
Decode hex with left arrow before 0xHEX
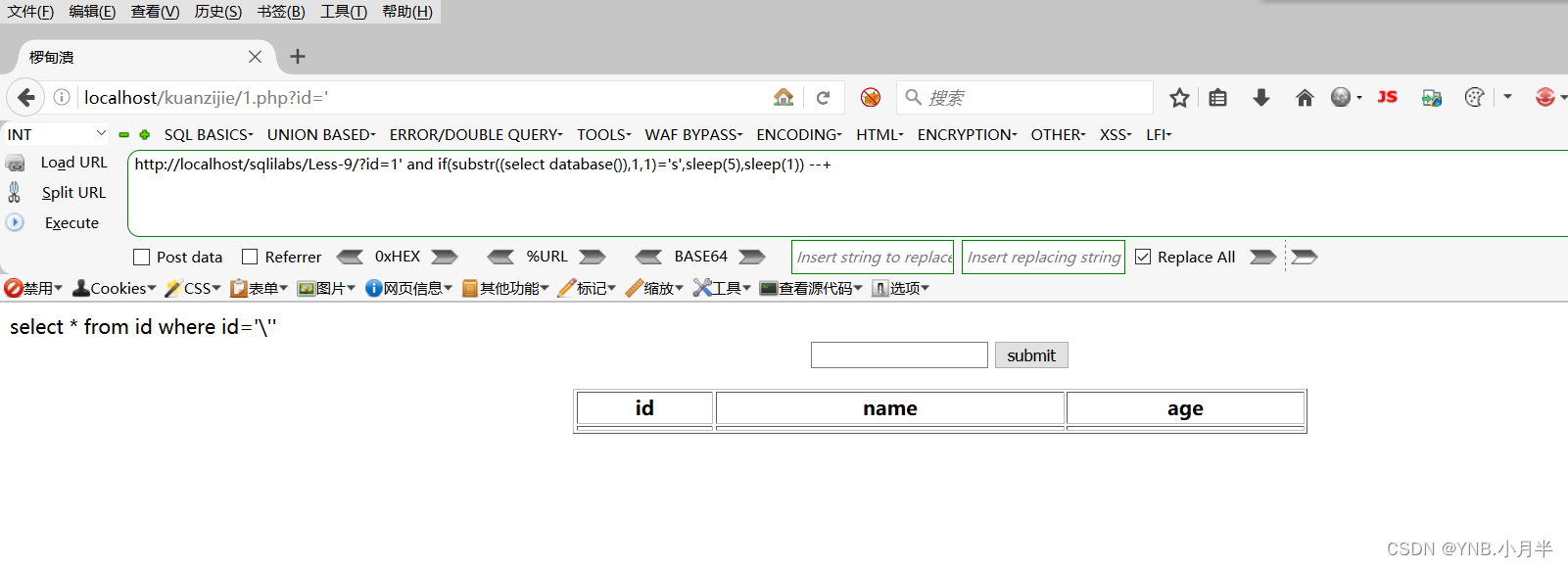click(x=350, y=257)
